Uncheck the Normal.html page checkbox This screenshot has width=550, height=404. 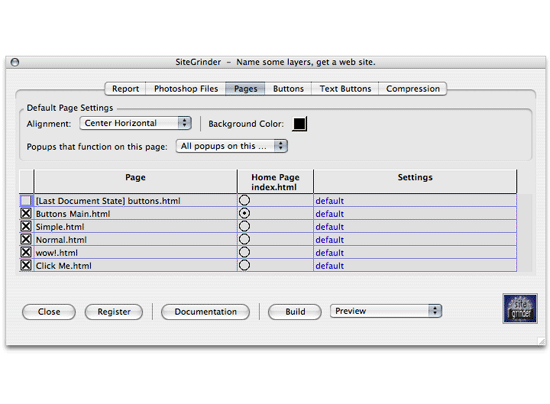click(26, 239)
